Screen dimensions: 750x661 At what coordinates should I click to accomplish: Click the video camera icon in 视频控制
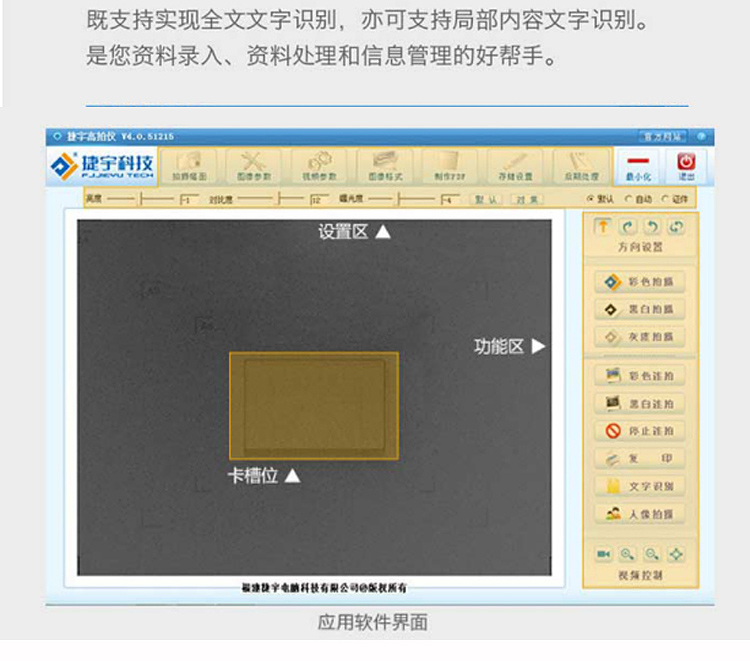[x=603, y=554]
